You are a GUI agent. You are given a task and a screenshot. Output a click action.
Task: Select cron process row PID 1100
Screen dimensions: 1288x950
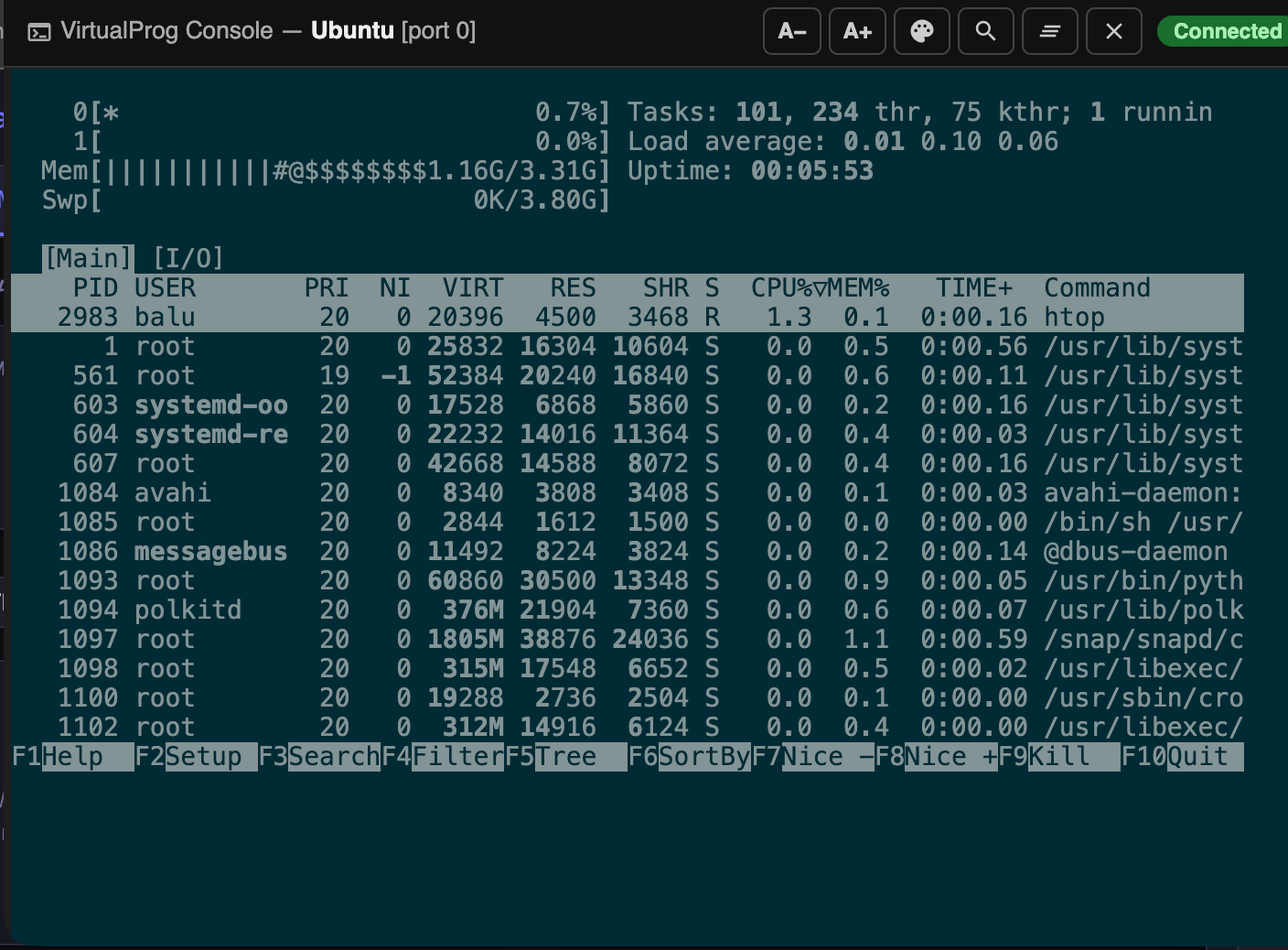[x=628, y=697]
